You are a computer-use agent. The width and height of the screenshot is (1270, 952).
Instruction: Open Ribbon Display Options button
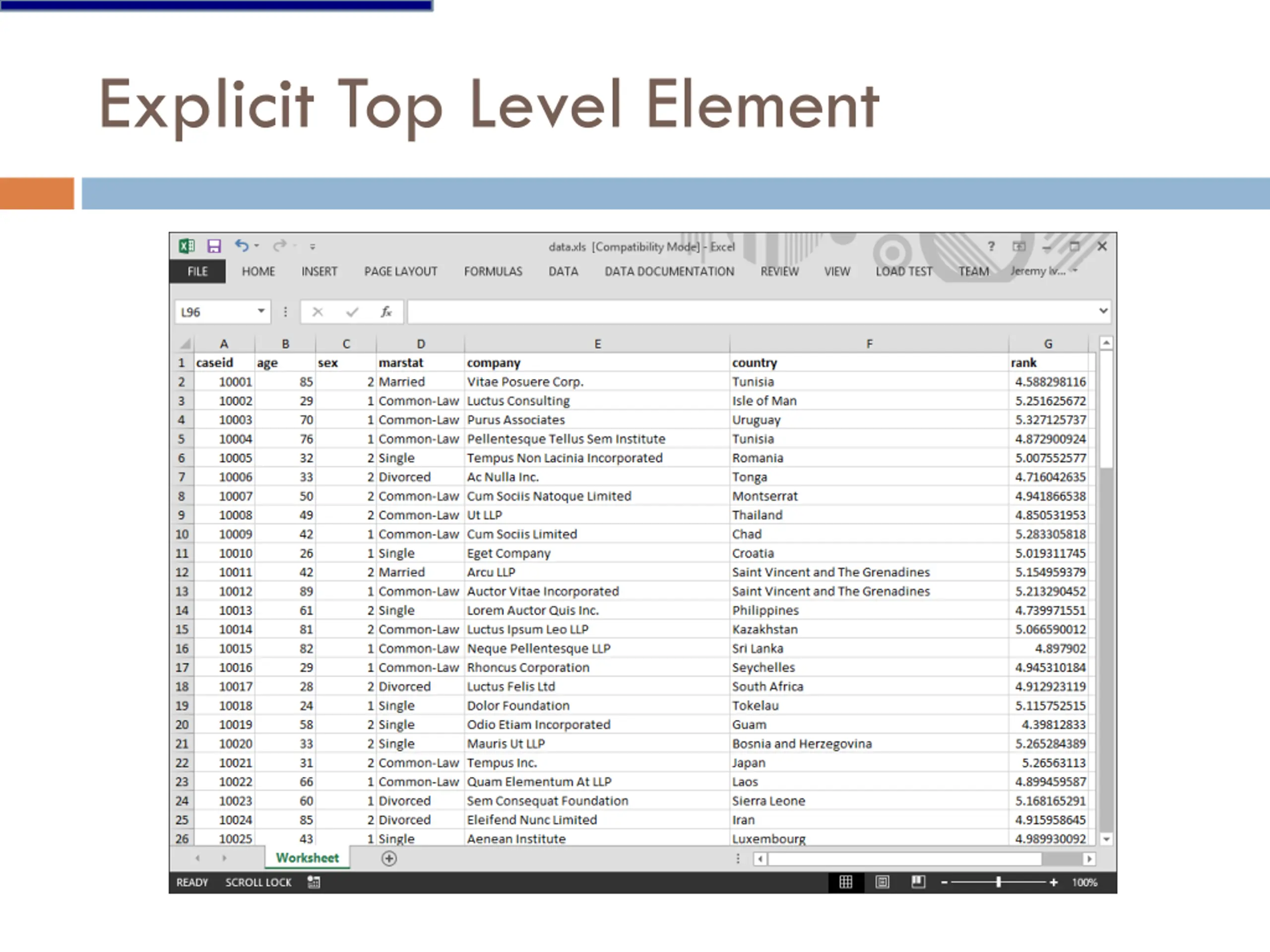[1019, 246]
